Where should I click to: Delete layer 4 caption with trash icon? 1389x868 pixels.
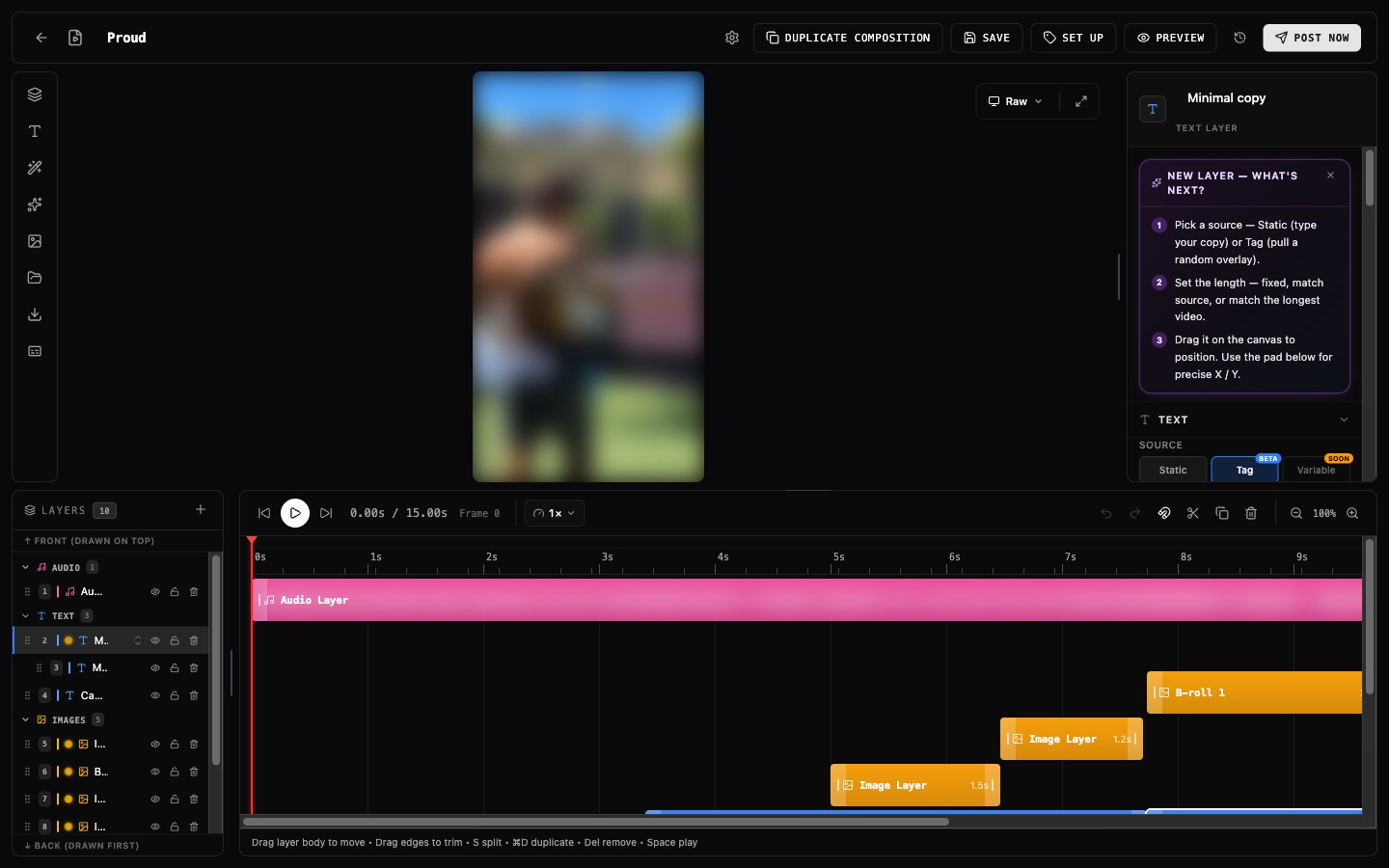point(194,695)
